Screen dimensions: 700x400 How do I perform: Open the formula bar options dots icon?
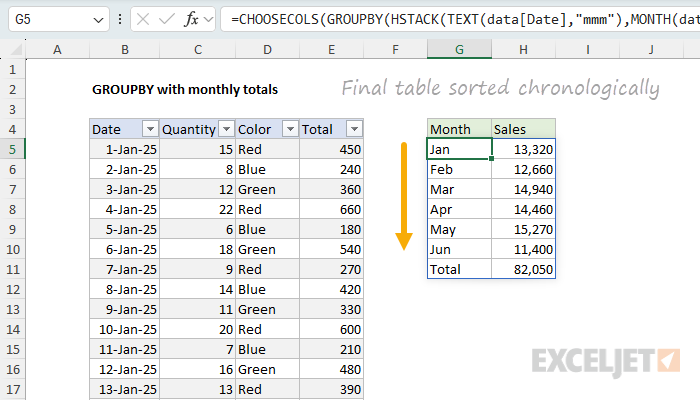coord(120,19)
